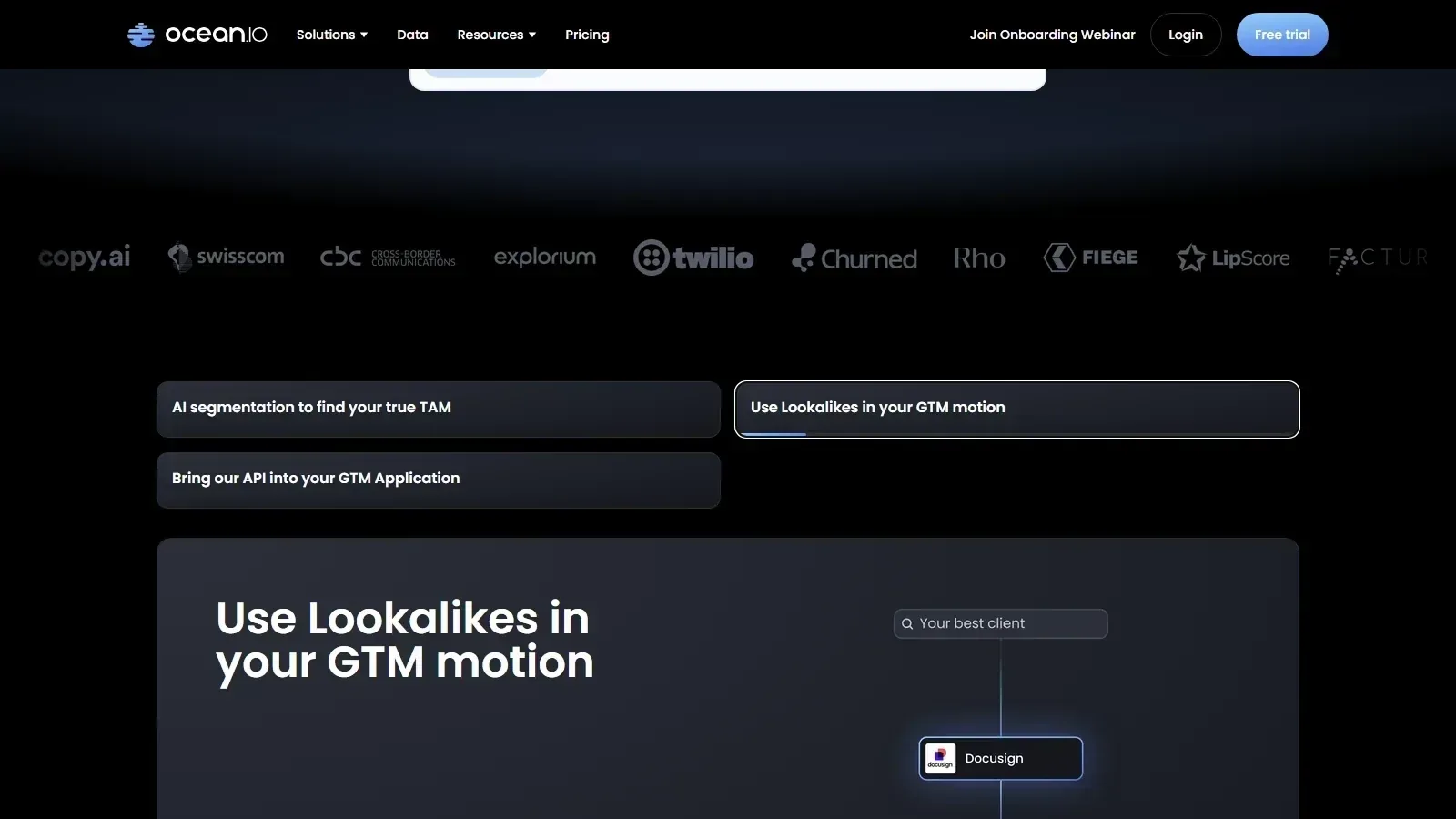Click the CBC Cross-Border Communications logo

point(388,258)
